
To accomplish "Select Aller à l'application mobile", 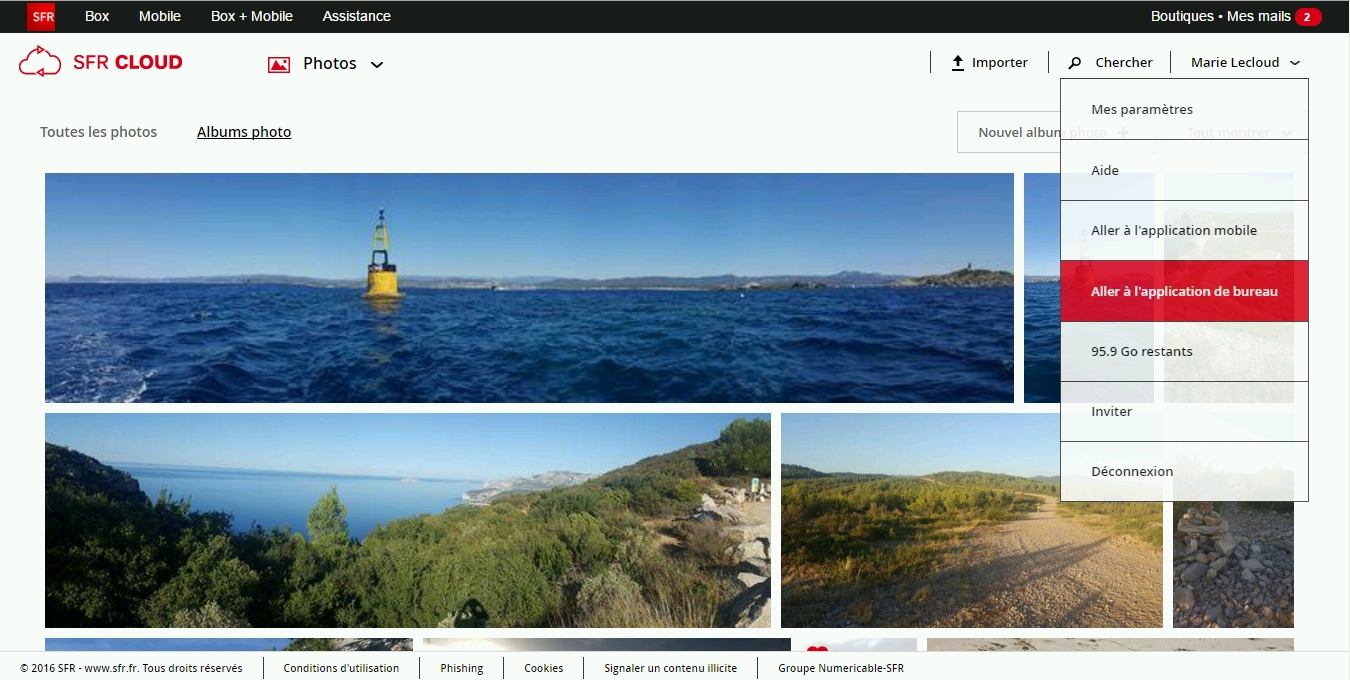I will click(x=1174, y=231).
